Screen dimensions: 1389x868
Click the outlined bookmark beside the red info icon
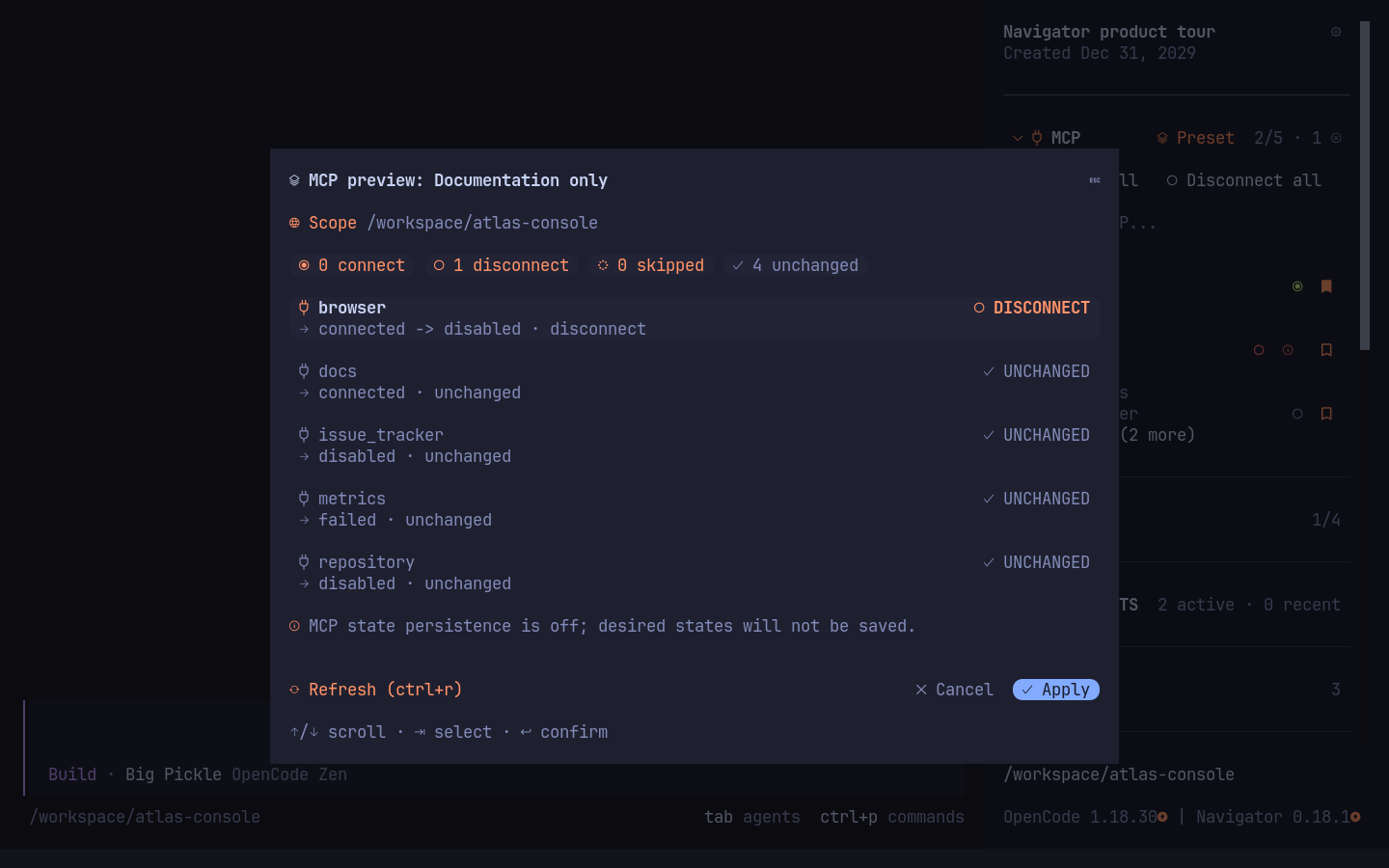click(1326, 350)
